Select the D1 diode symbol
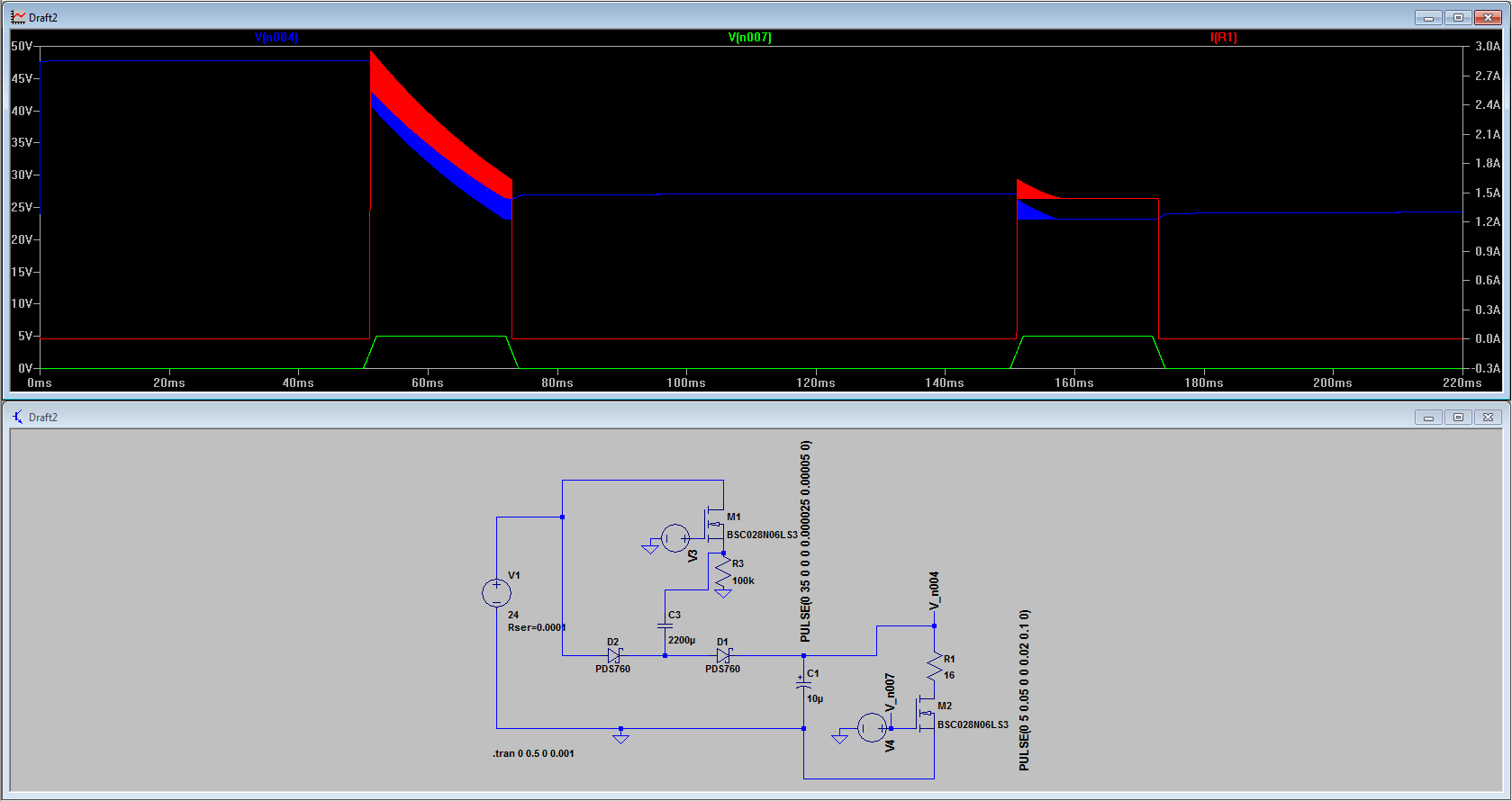Screen dimensions: 1512x801 [x=723, y=655]
